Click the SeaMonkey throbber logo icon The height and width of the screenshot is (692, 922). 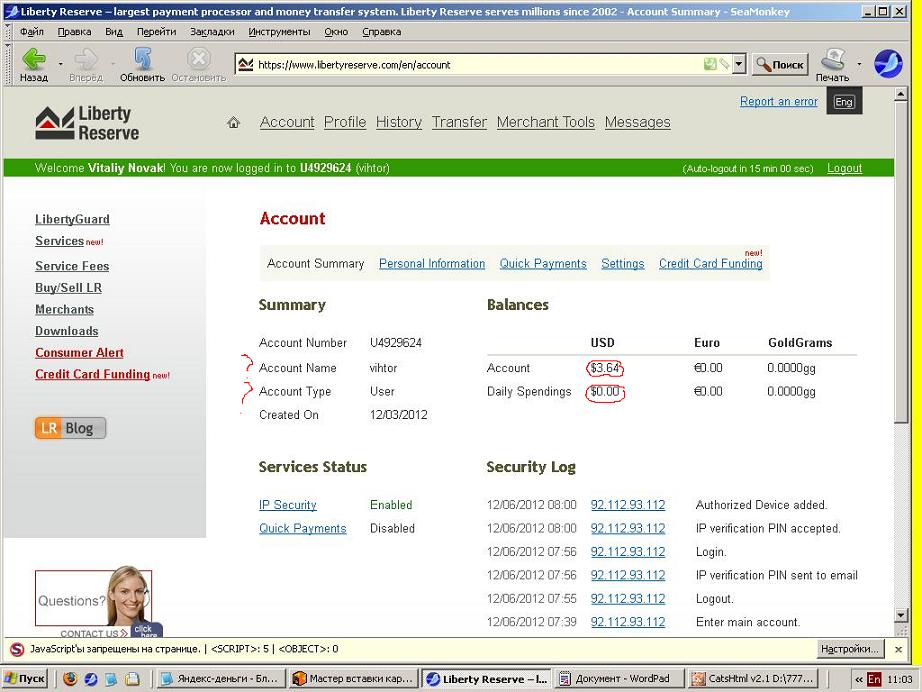click(888, 63)
